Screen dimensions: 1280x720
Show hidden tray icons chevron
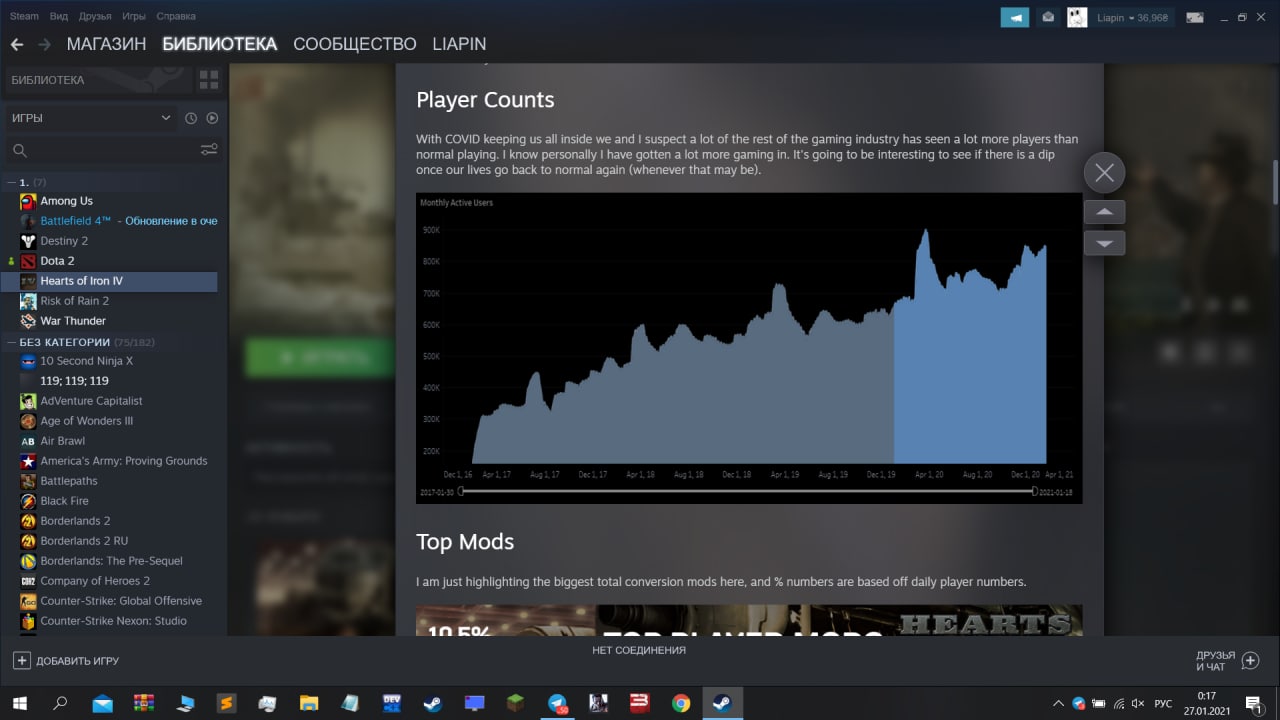pos(1059,704)
